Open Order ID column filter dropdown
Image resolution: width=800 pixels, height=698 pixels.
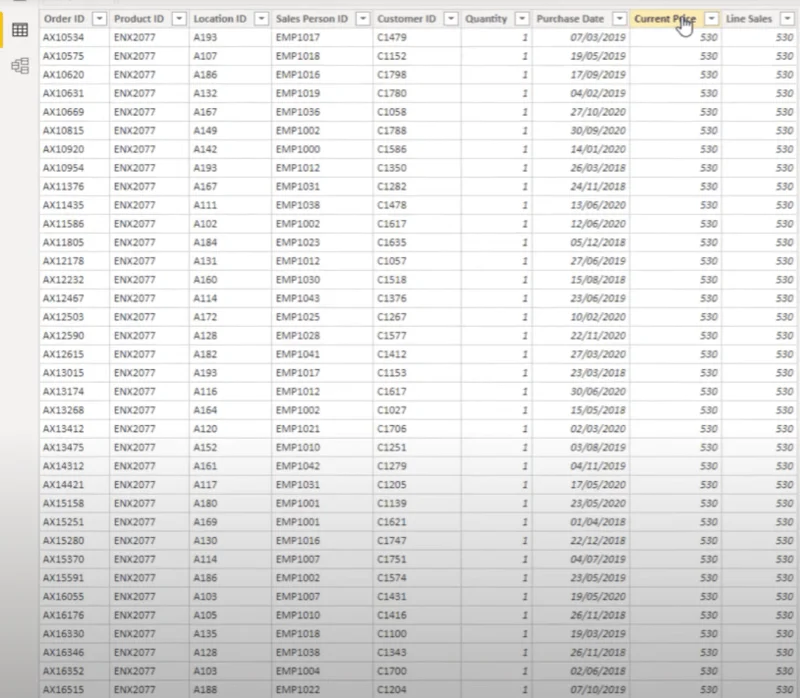pos(99,19)
